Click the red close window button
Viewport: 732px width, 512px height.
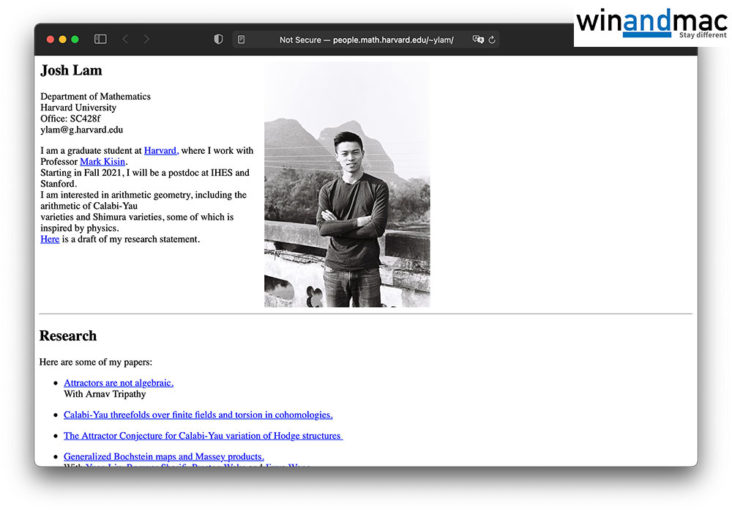(51, 39)
